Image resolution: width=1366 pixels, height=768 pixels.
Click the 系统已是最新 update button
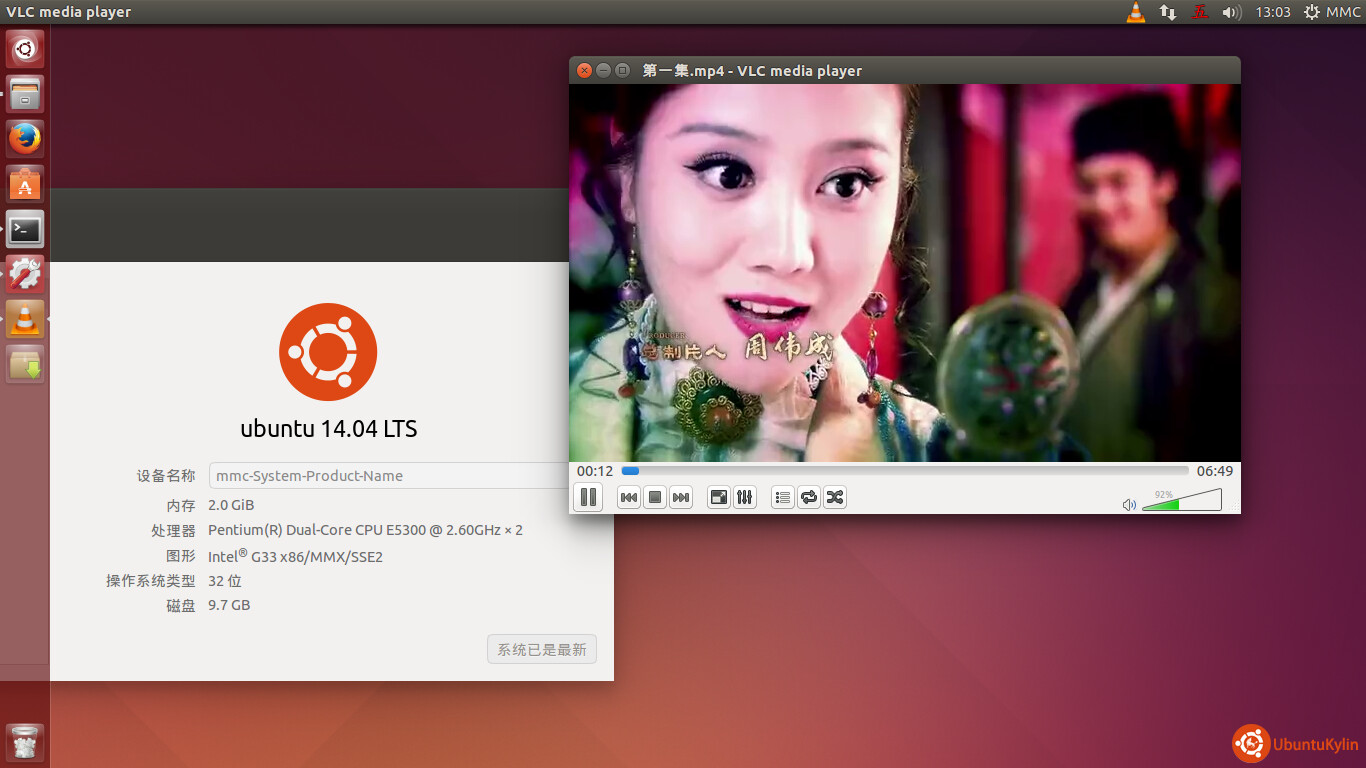(x=542, y=650)
